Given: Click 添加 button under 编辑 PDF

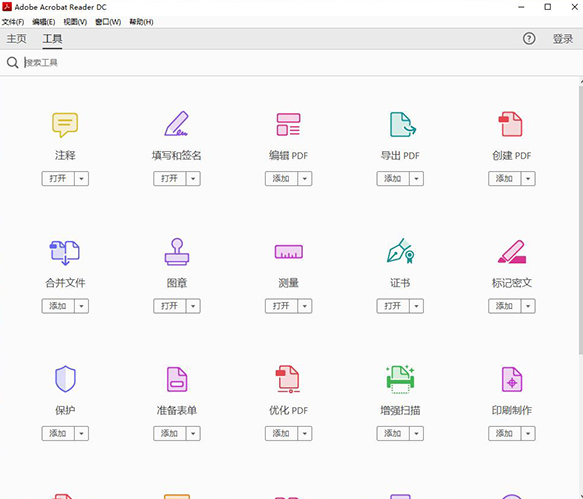Looking at the screenshot, I should pos(281,179).
